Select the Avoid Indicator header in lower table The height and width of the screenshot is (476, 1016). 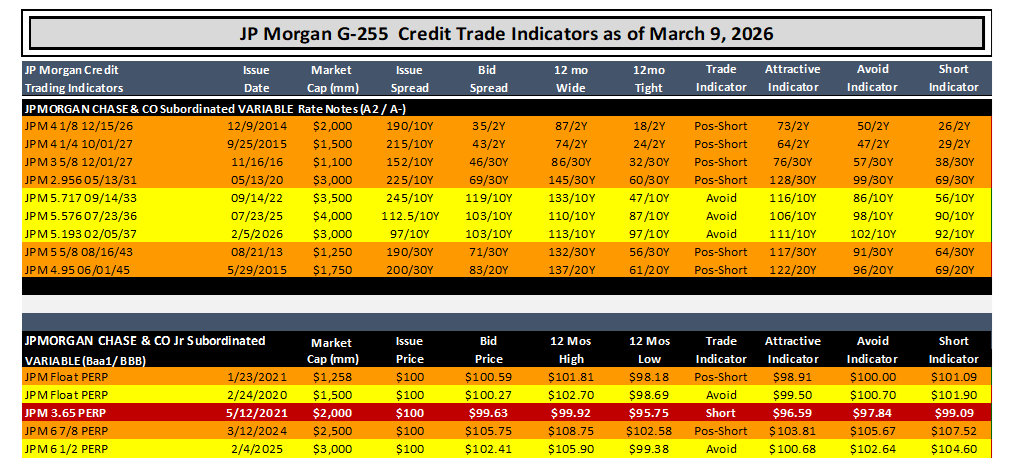click(872, 350)
